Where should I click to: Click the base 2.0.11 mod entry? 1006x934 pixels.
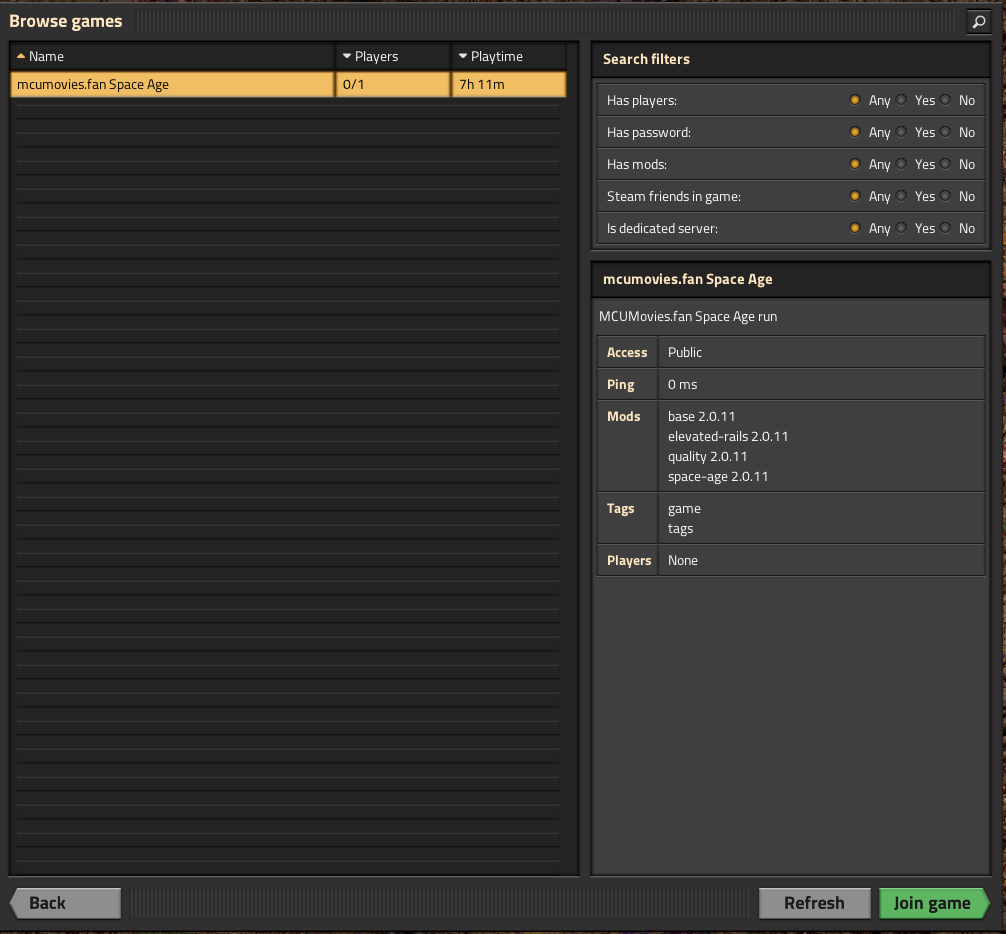click(x=701, y=416)
